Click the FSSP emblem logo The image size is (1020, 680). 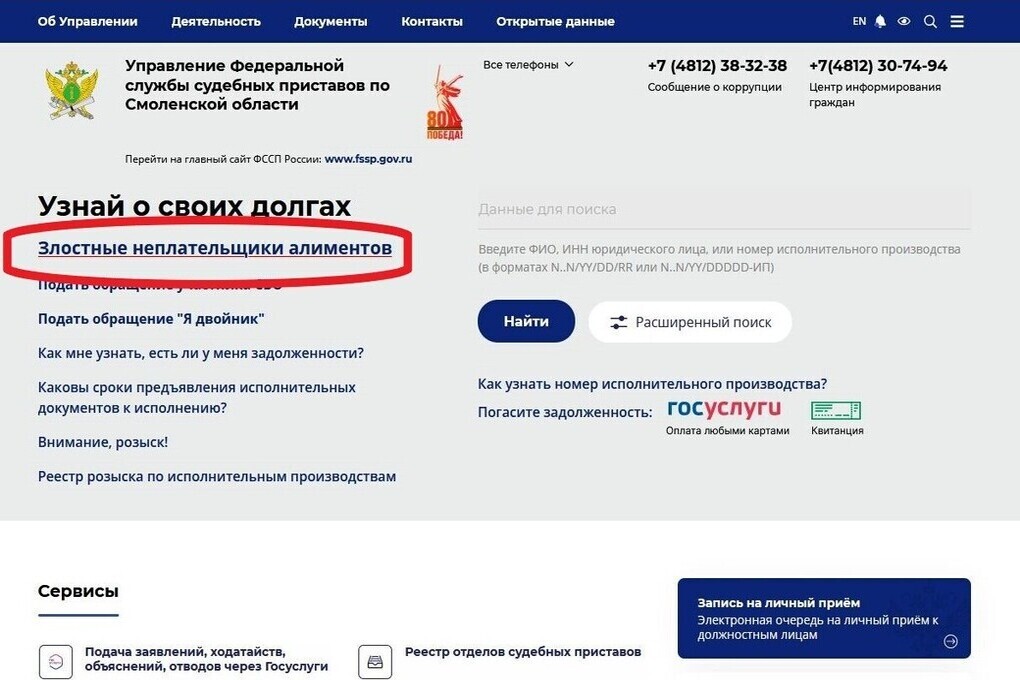[x=72, y=90]
